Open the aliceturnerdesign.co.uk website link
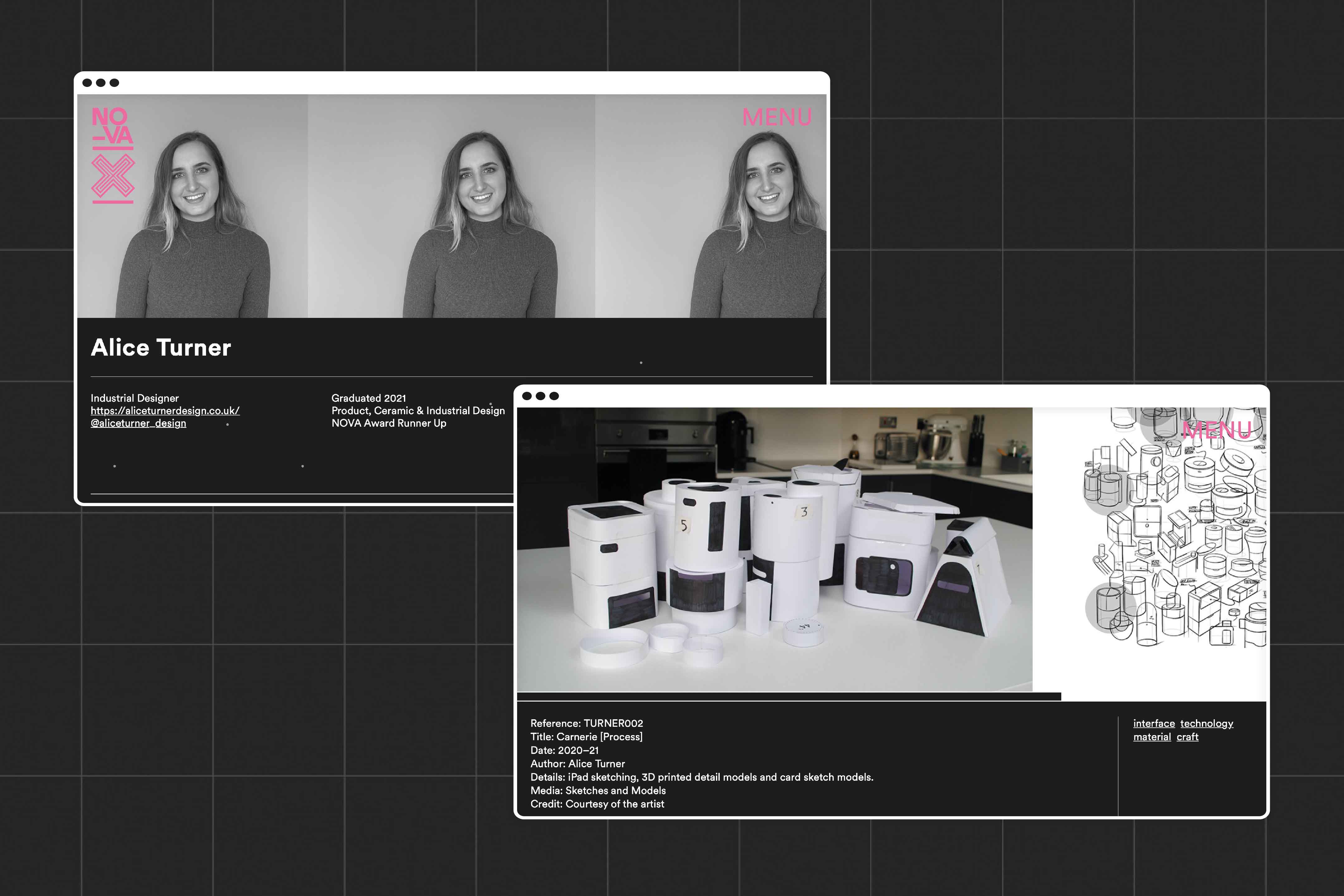This screenshot has width=1344, height=896. (165, 410)
